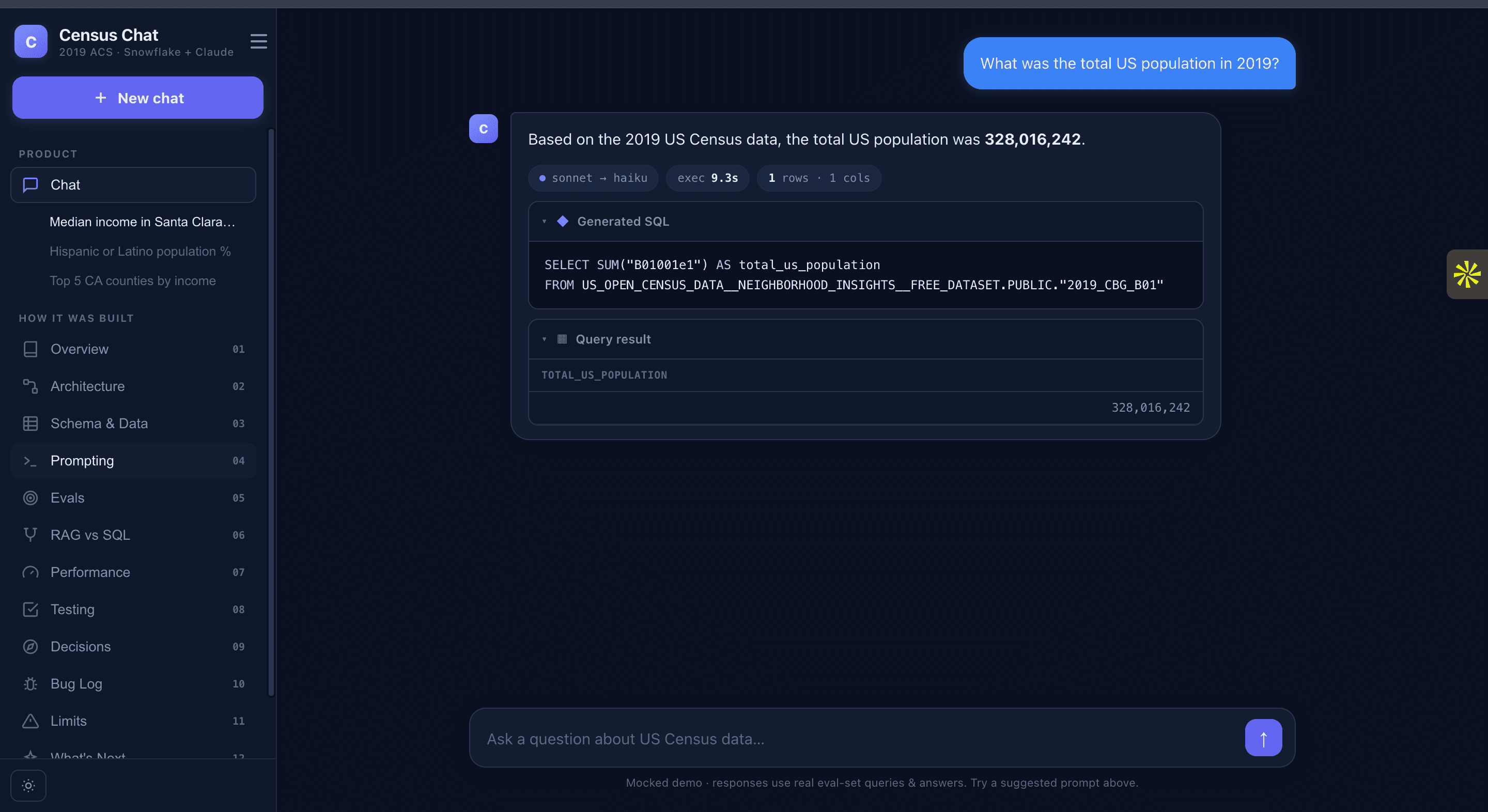Open the Limits page

(133, 721)
